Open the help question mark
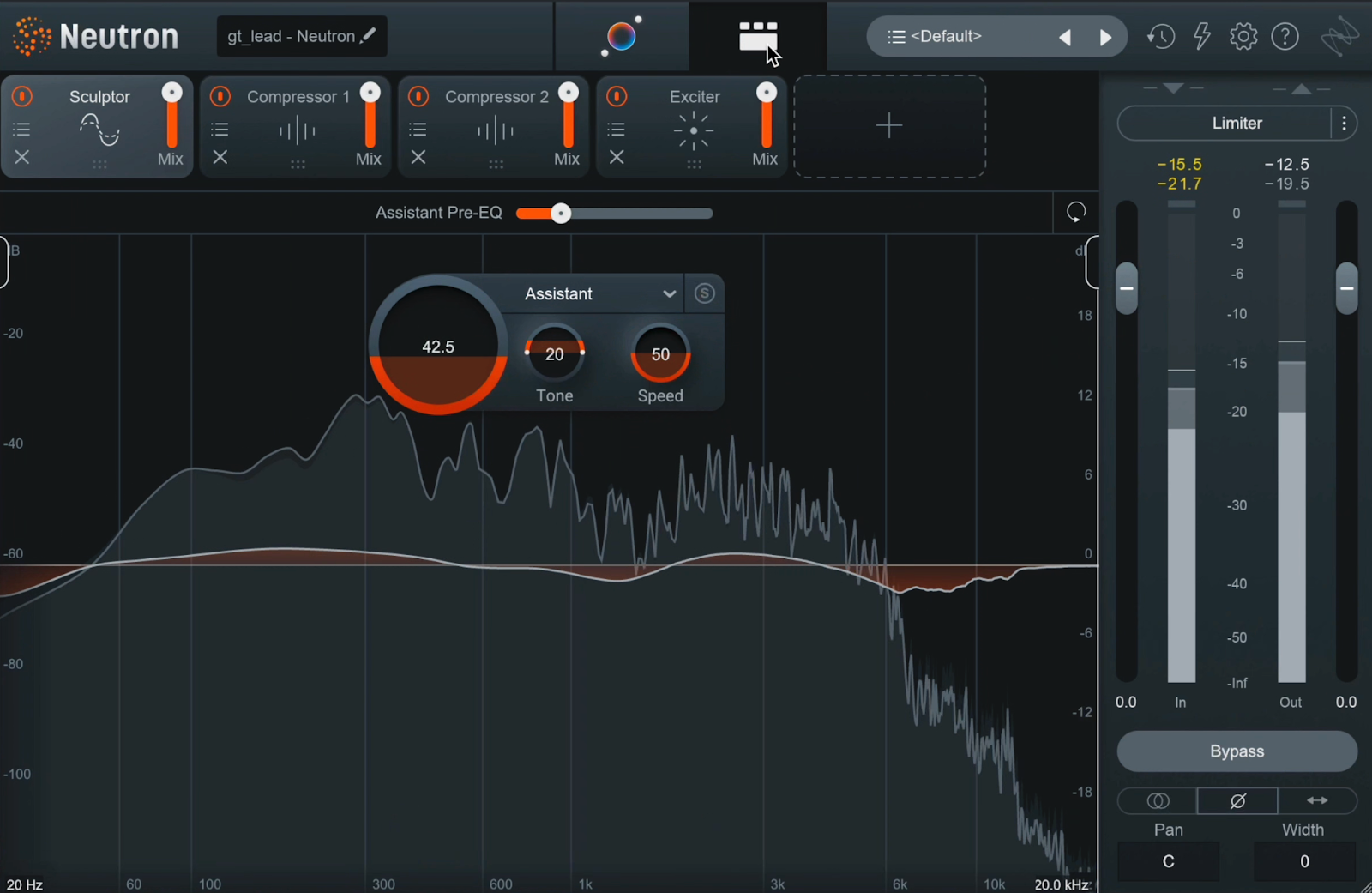The width and height of the screenshot is (1372, 893). tap(1285, 36)
